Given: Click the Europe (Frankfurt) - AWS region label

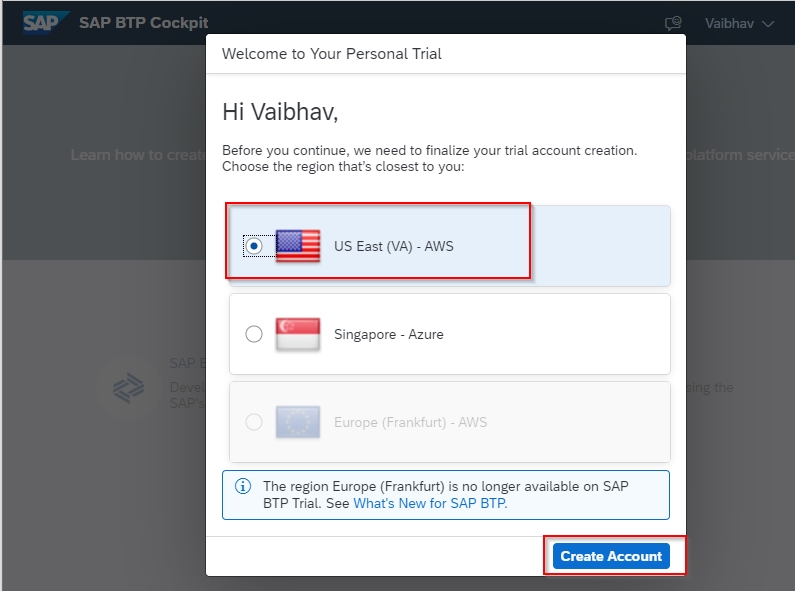Looking at the screenshot, I should pyautogui.click(x=410, y=422).
